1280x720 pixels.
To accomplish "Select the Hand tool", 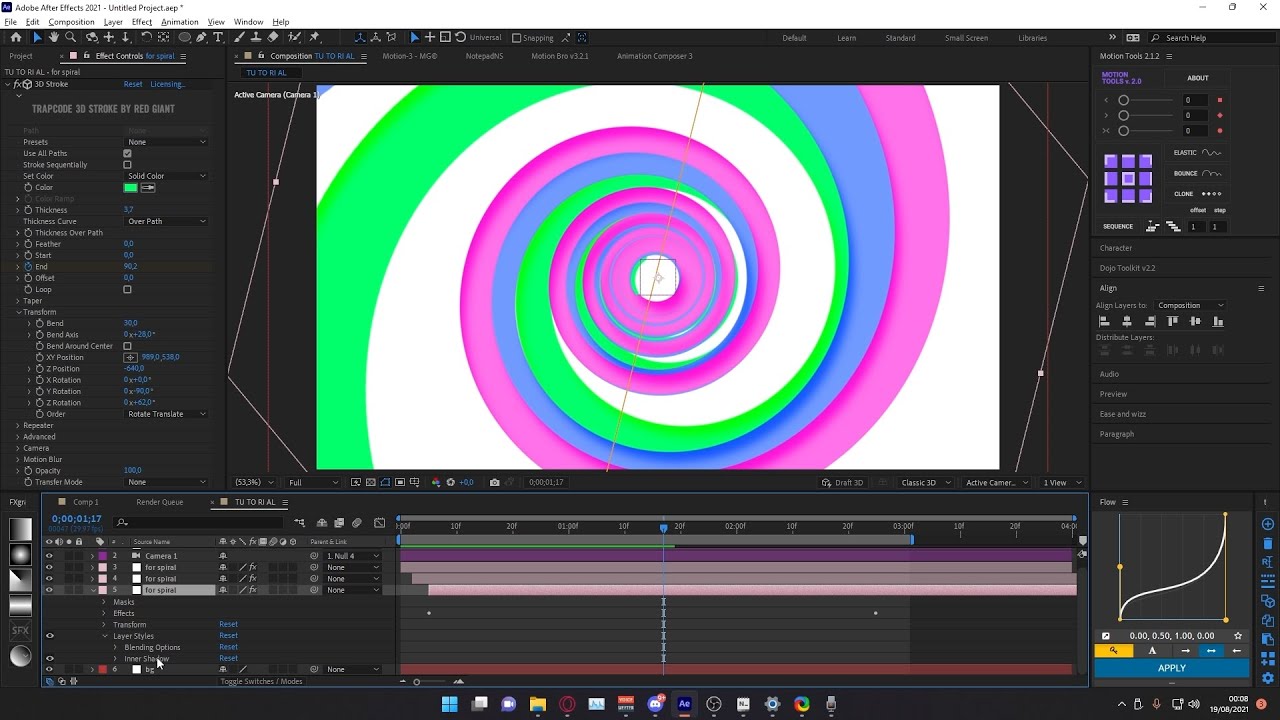I will (x=54, y=37).
